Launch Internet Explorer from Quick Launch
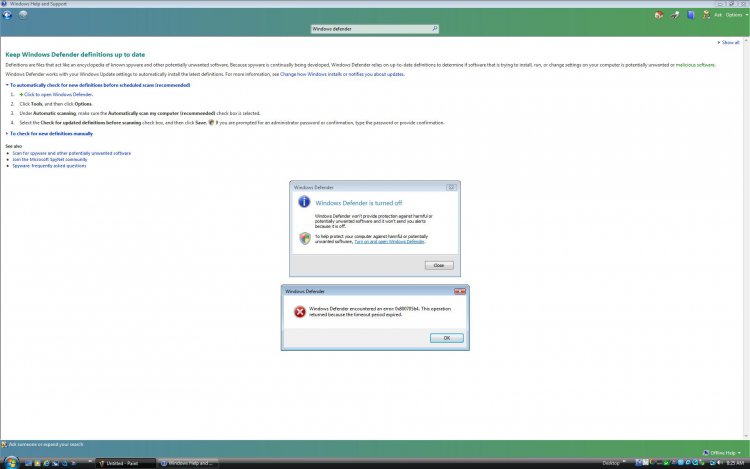The height and width of the screenshot is (469, 750). coord(46,463)
